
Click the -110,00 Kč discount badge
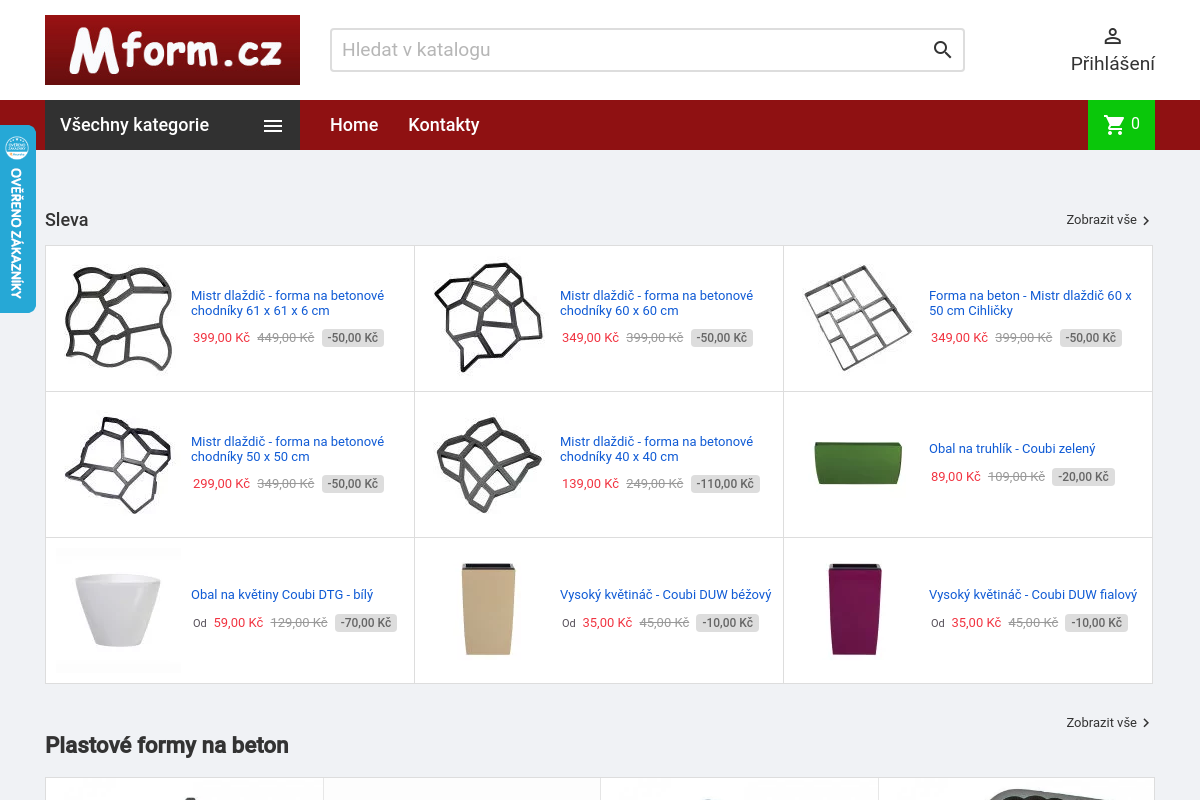(x=725, y=484)
